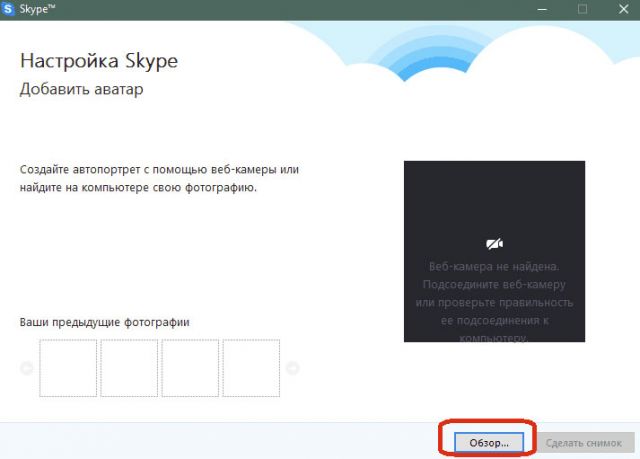Screen dimensions: 640x459
Task: Click 'Веб-камера не найдена.' message
Action: point(494,266)
